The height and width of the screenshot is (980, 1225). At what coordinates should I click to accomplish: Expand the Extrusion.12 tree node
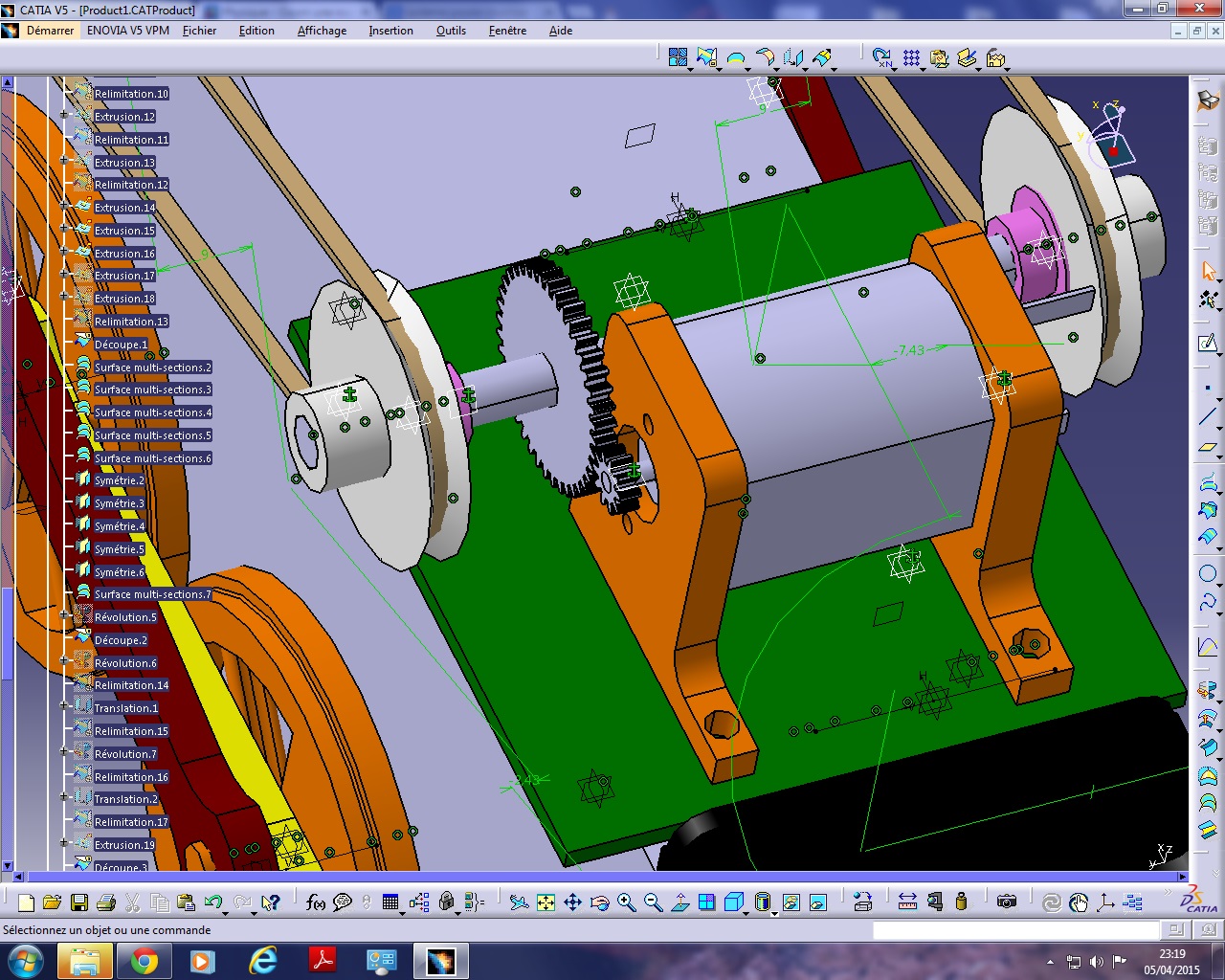point(64,116)
